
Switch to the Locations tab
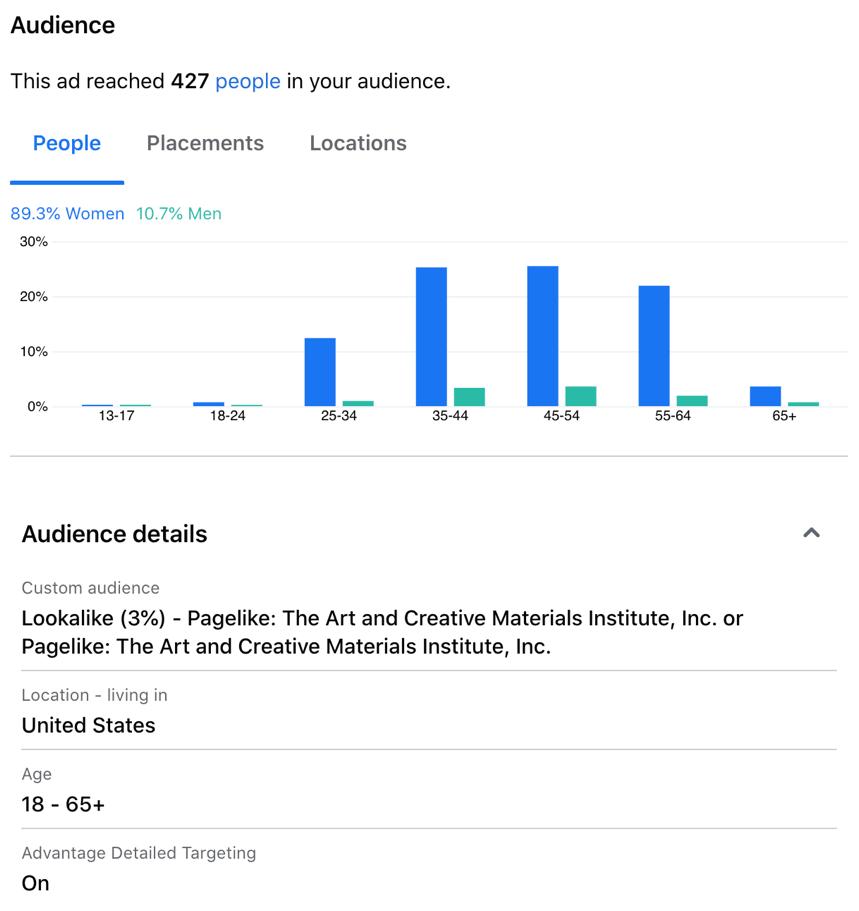click(358, 143)
